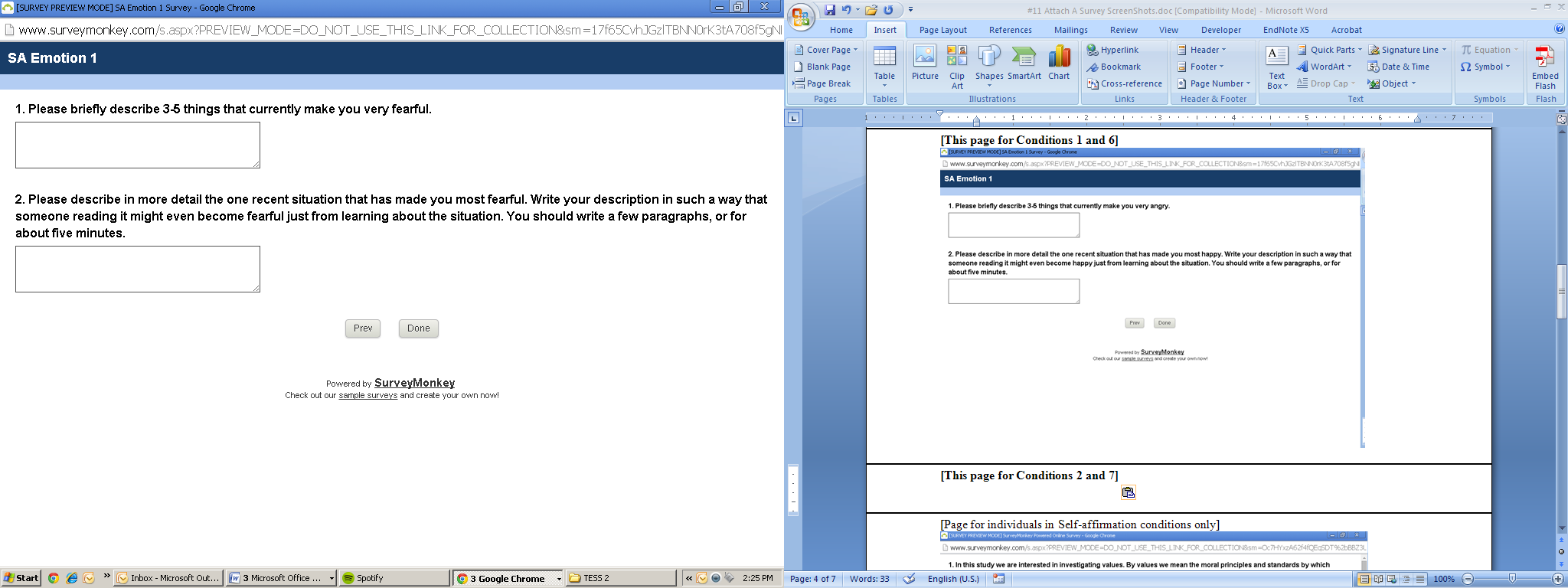Viewport: 1568px width, 588px height.
Task: Click the Redo/Repeat icon in Quick Access
Action: click(x=888, y=10)
